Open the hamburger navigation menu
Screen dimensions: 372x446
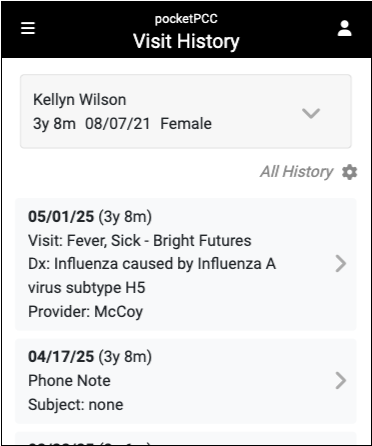[x=28, y=28]
